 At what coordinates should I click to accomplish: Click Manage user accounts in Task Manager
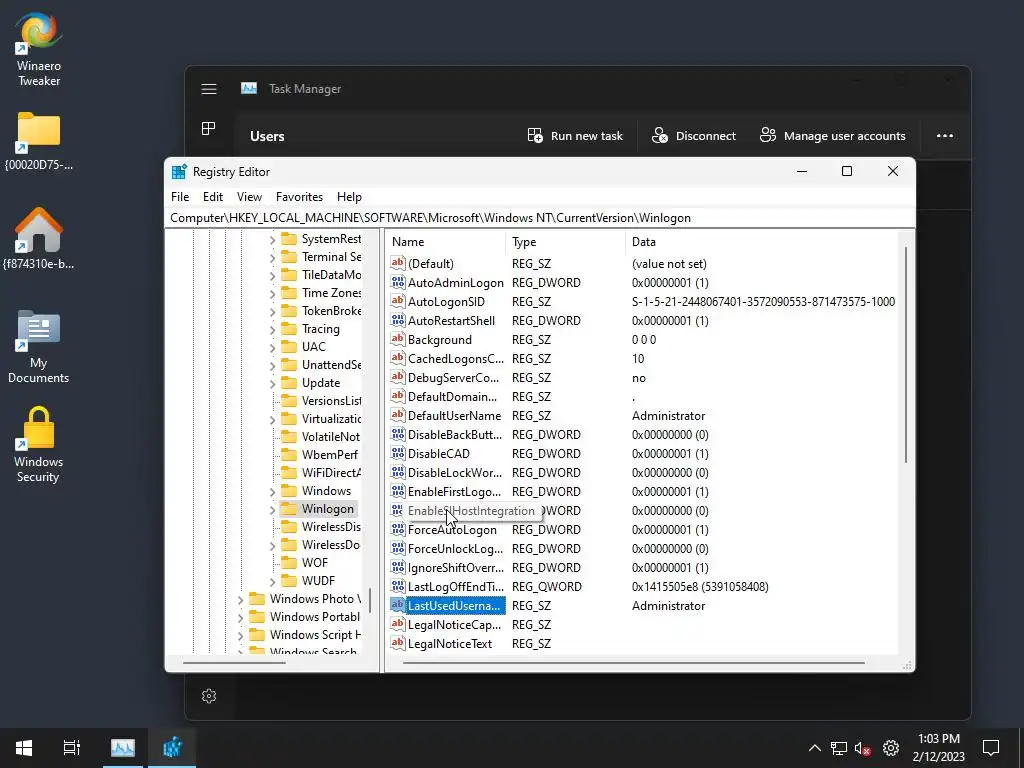(x=833, y=136)
